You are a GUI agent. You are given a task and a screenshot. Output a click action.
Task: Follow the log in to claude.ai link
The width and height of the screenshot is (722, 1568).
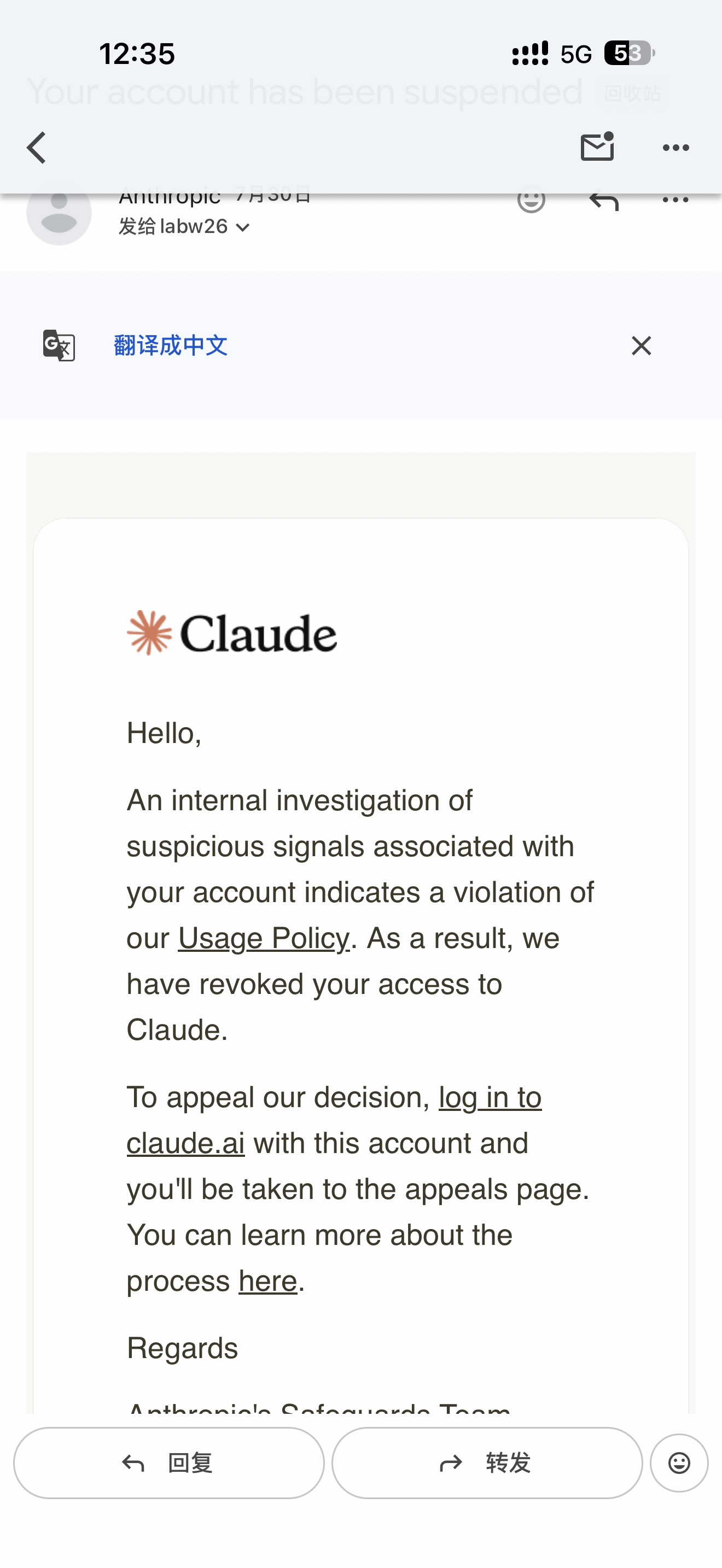334,1121
